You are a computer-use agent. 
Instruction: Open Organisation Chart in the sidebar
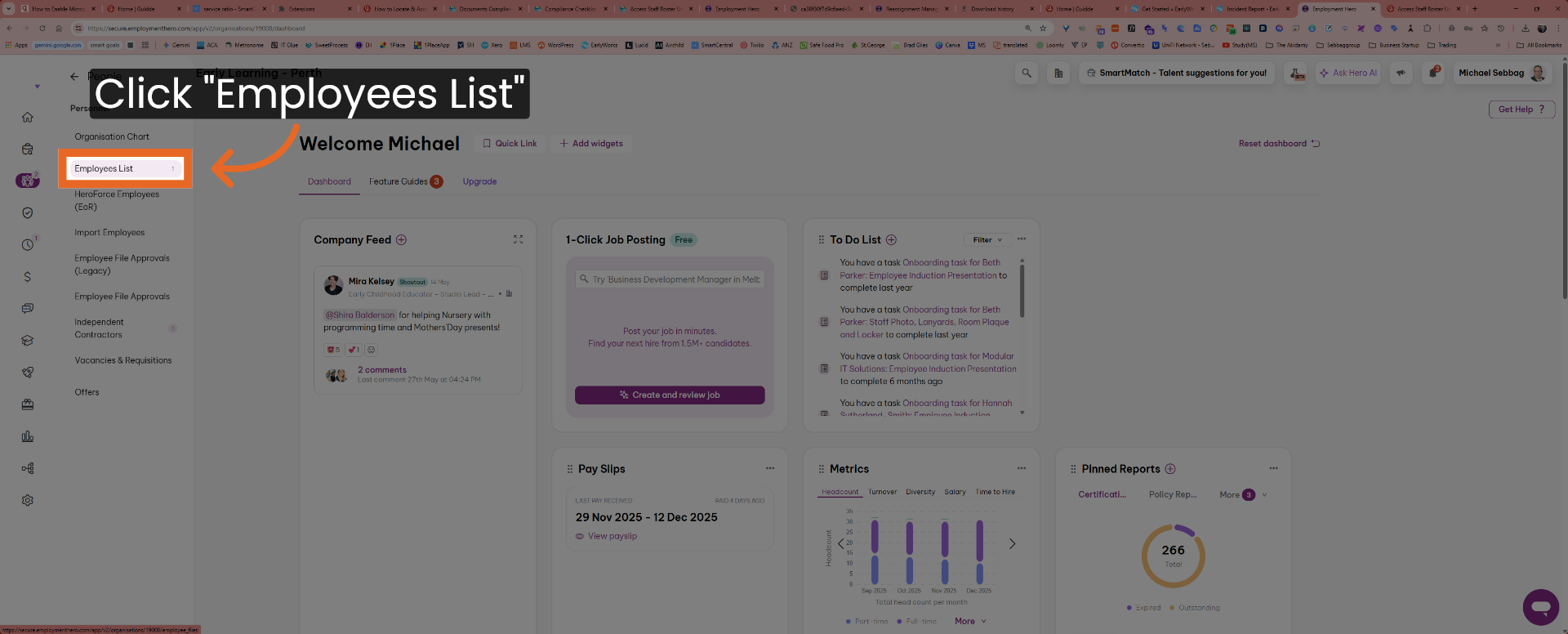112,136
